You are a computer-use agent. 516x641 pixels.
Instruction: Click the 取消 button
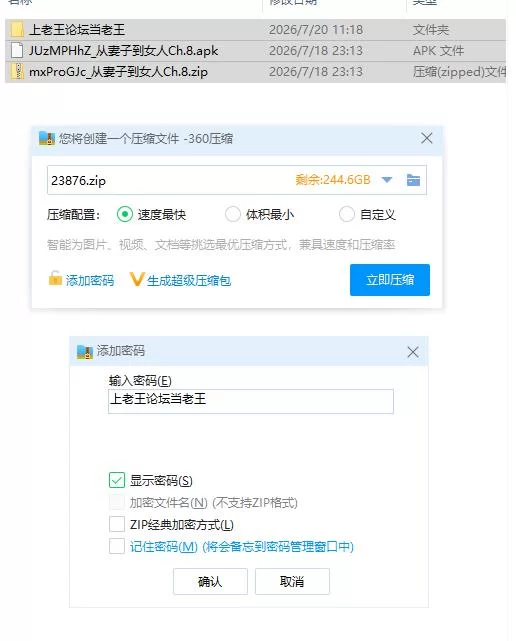click(x=292, y=581)
